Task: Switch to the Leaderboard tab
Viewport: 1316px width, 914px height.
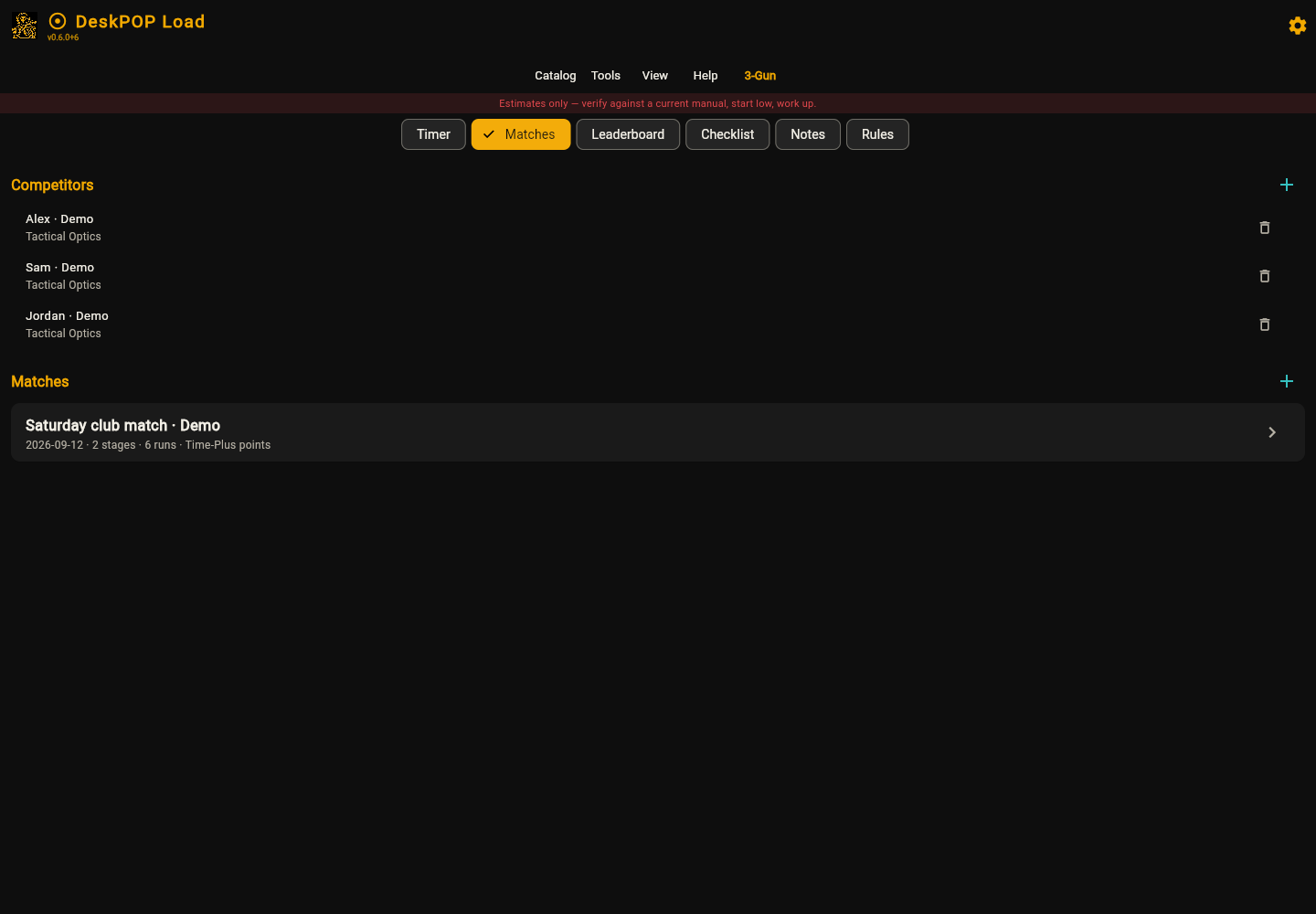Action: point(628,134)
